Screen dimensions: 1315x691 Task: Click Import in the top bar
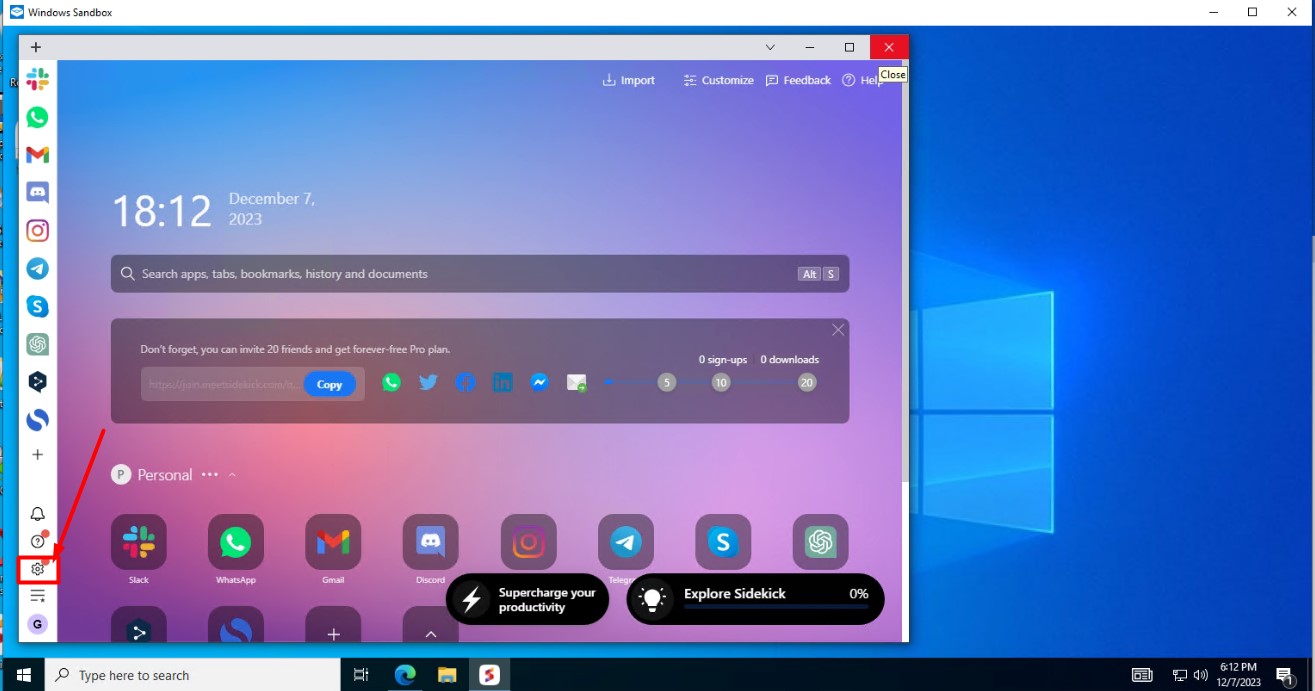click(x=628, y=80)
